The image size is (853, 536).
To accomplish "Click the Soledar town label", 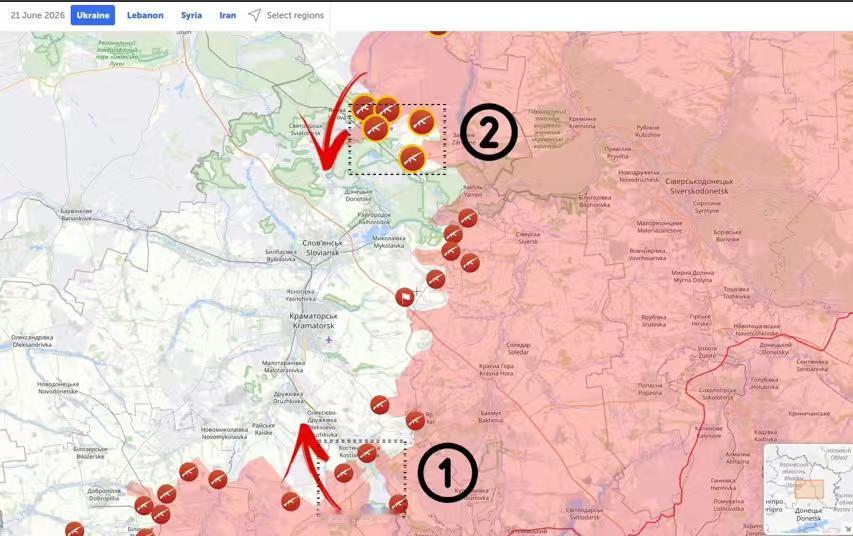I will pos(518,348).
